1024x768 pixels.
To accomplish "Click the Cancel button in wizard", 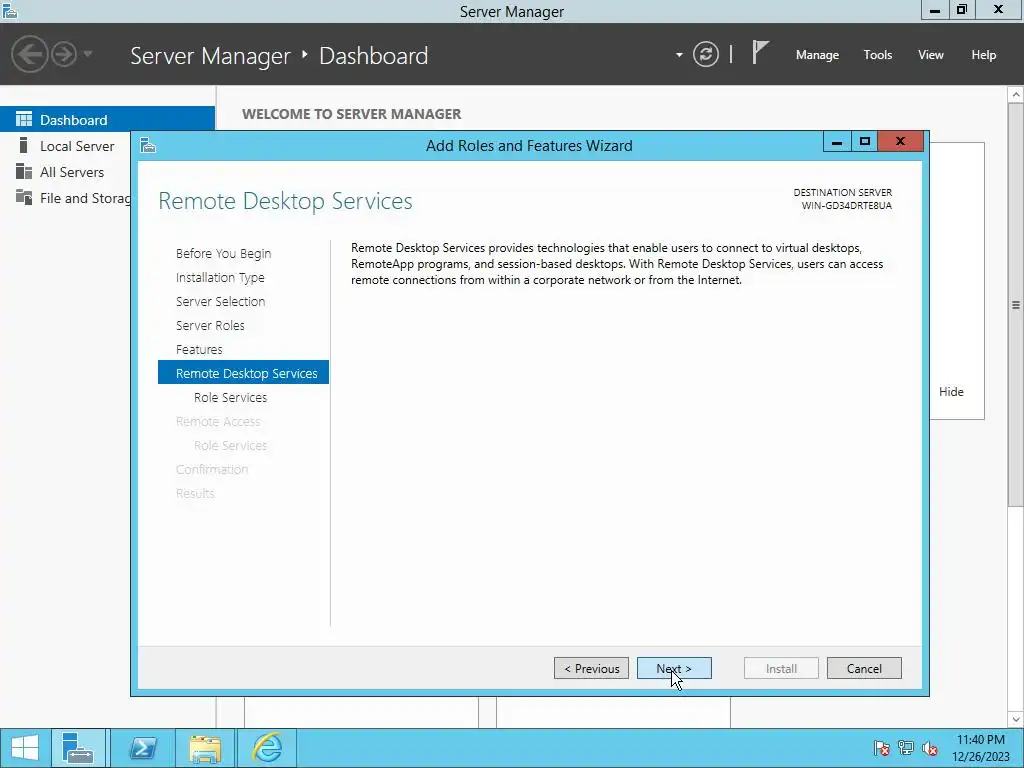I will click(864, 668).
